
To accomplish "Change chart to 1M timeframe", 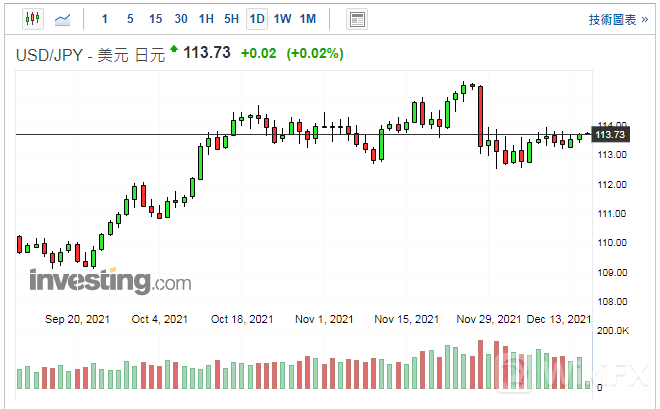I will coord(308,19).
